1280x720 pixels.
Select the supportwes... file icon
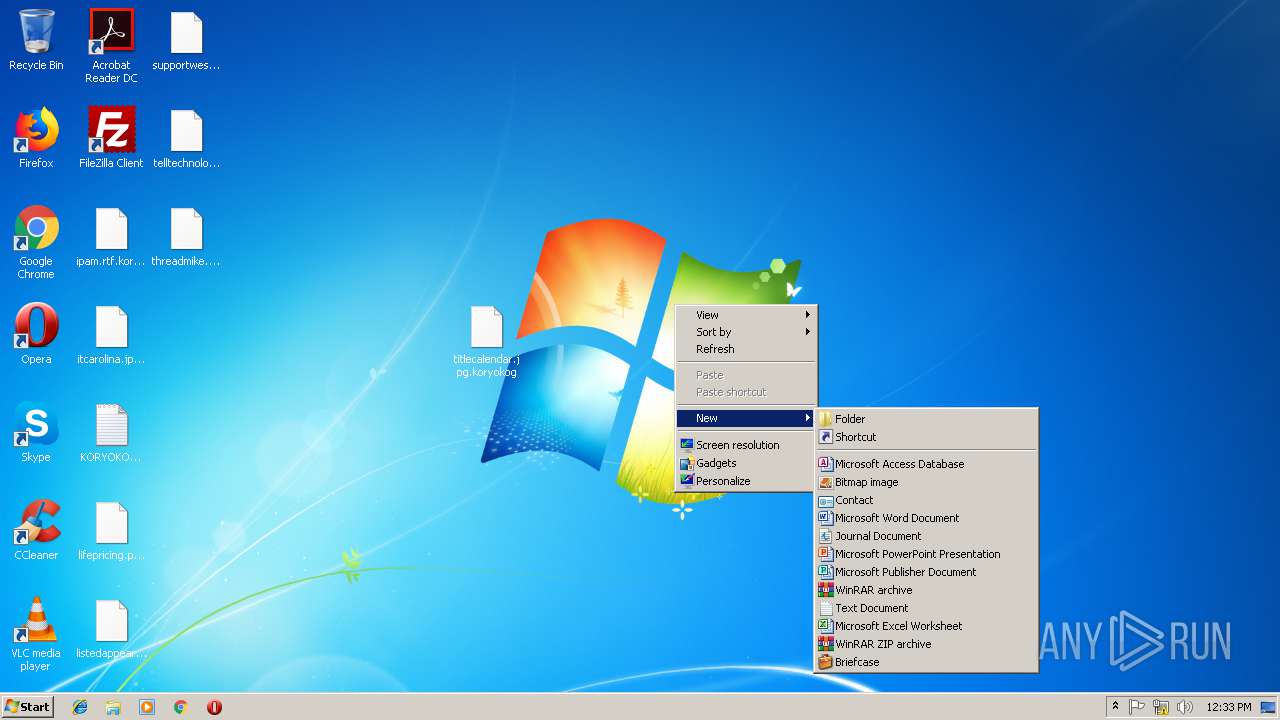[x=186, y=40]
